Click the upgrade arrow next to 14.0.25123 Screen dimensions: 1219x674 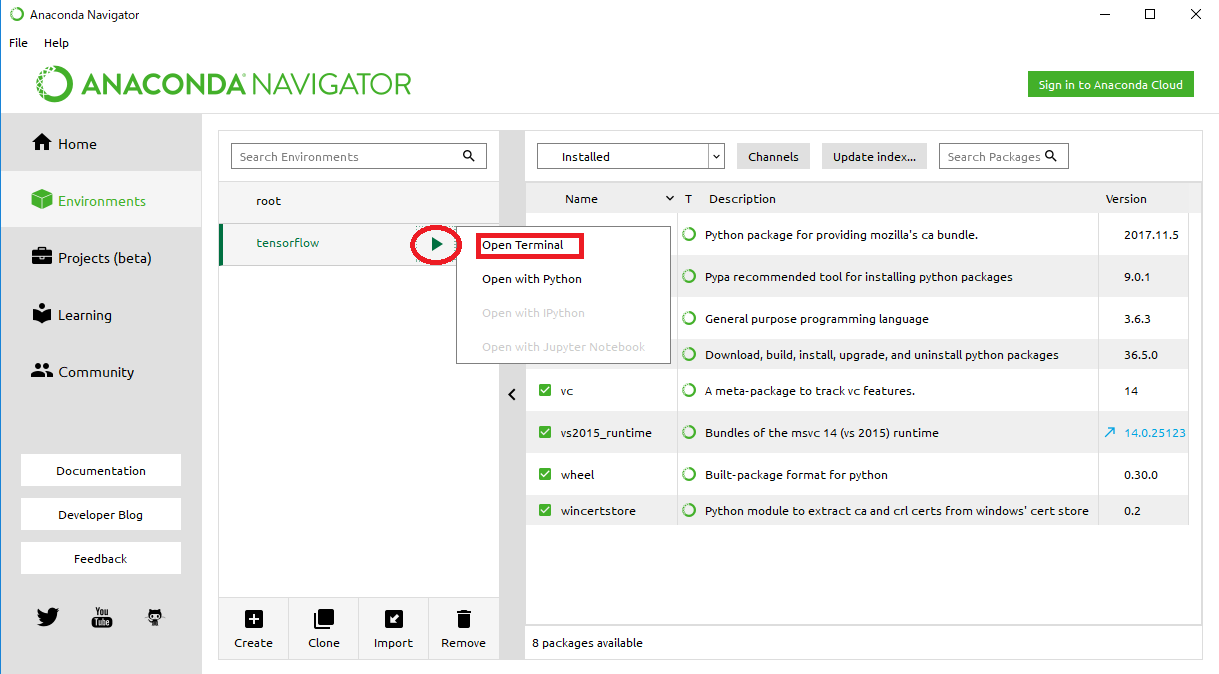tap(1109, 433)
